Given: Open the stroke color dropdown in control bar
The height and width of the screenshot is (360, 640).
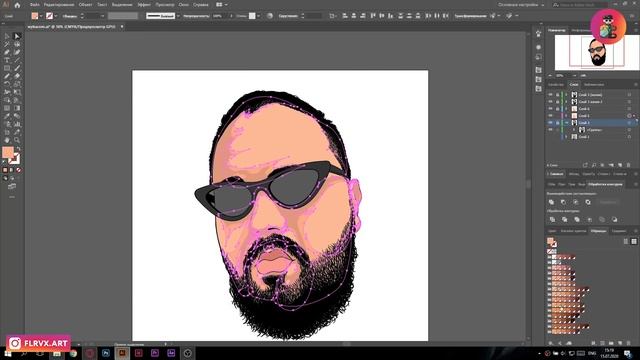Looking at the screenshot, I should [56, 16].
